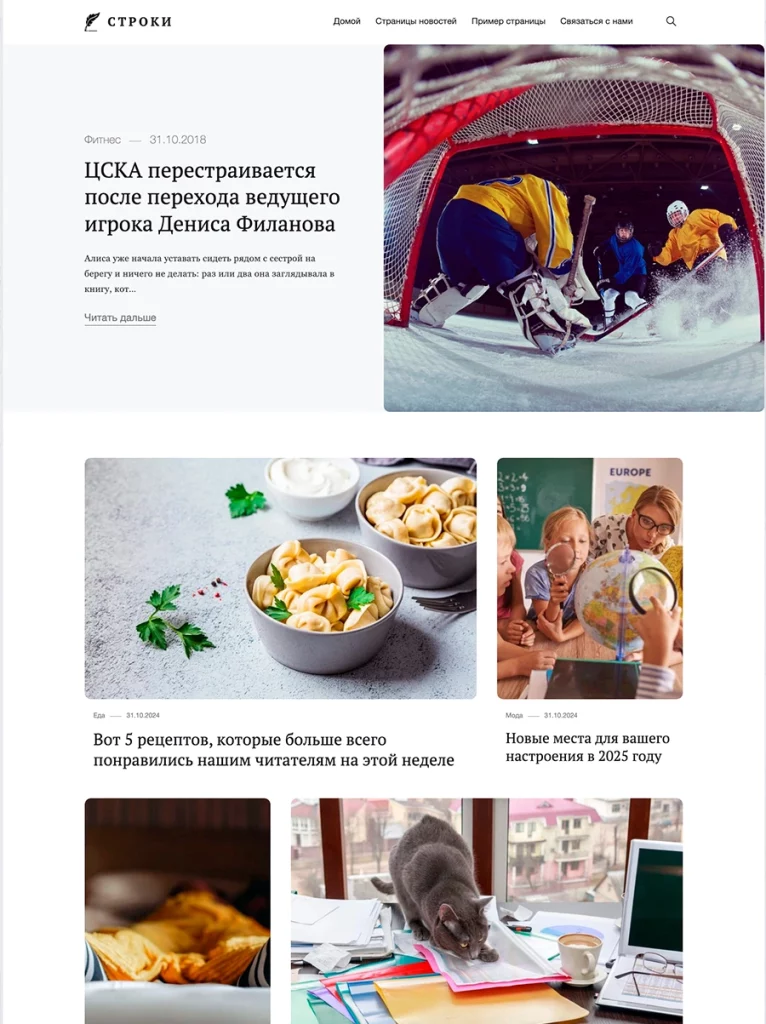The height and width of the screenshot is (1024, 766).
Task: Select the Еда category tag
Action: click(99, 715)
